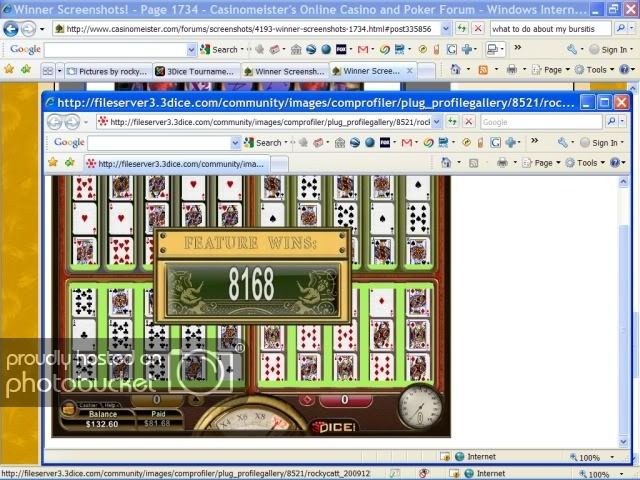
Task: Click Sign In on outer Google toolbar
Action: click(611, 49)
